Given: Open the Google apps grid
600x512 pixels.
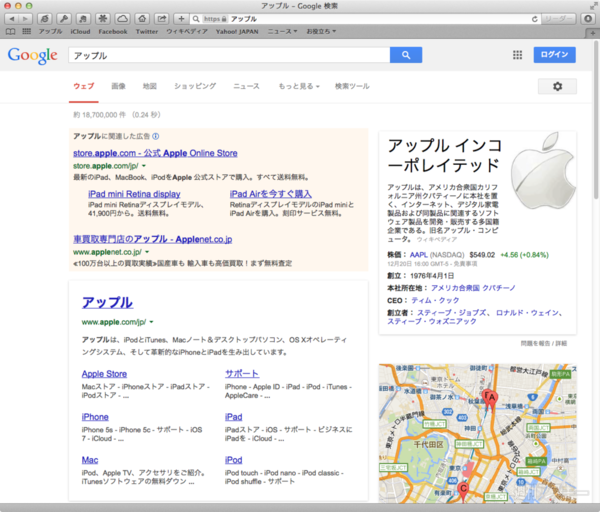Looking at the screenshot, I should 517,55.
